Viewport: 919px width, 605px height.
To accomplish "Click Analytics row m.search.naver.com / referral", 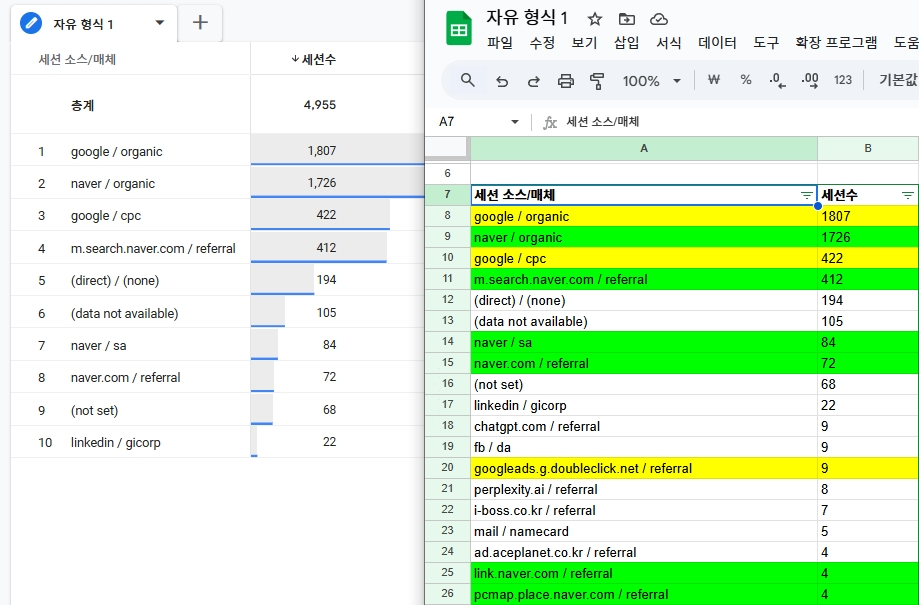I will tap(217, 248).
